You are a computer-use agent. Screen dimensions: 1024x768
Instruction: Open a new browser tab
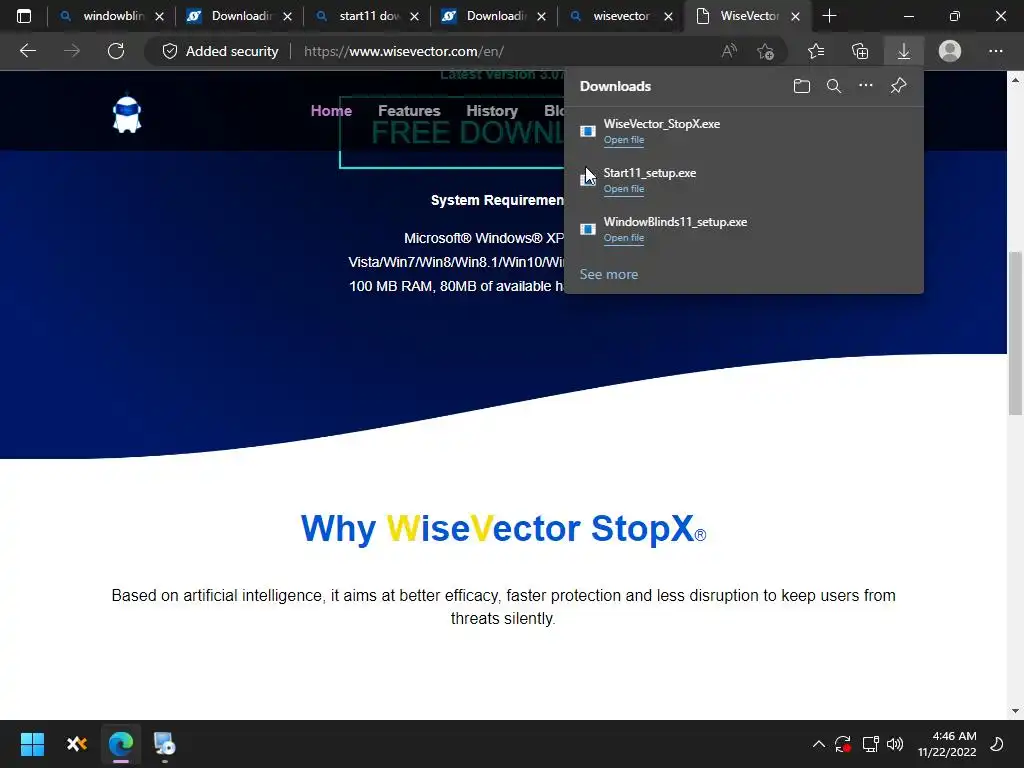coord(829,16)
